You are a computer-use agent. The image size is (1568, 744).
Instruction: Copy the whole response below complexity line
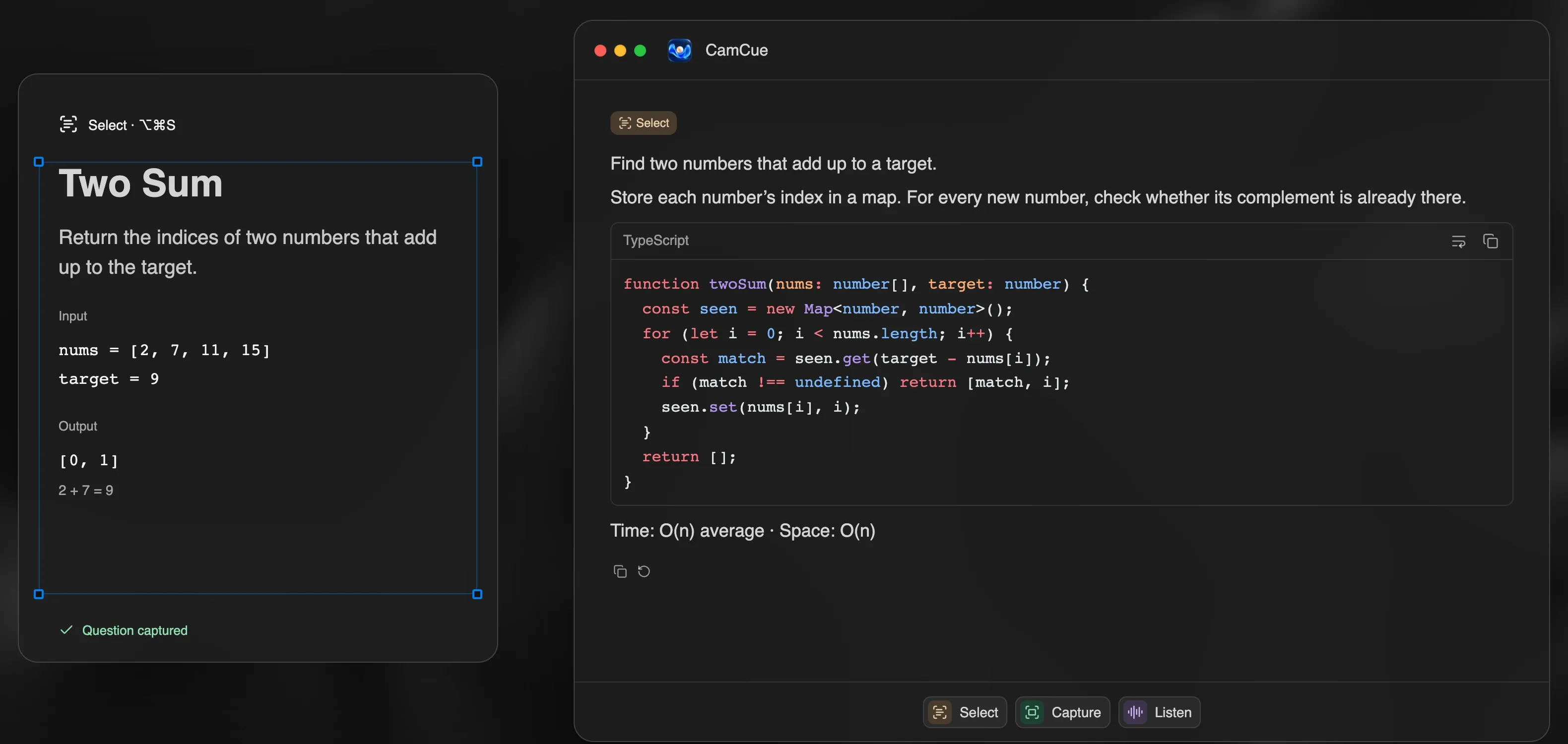(620, 571)
